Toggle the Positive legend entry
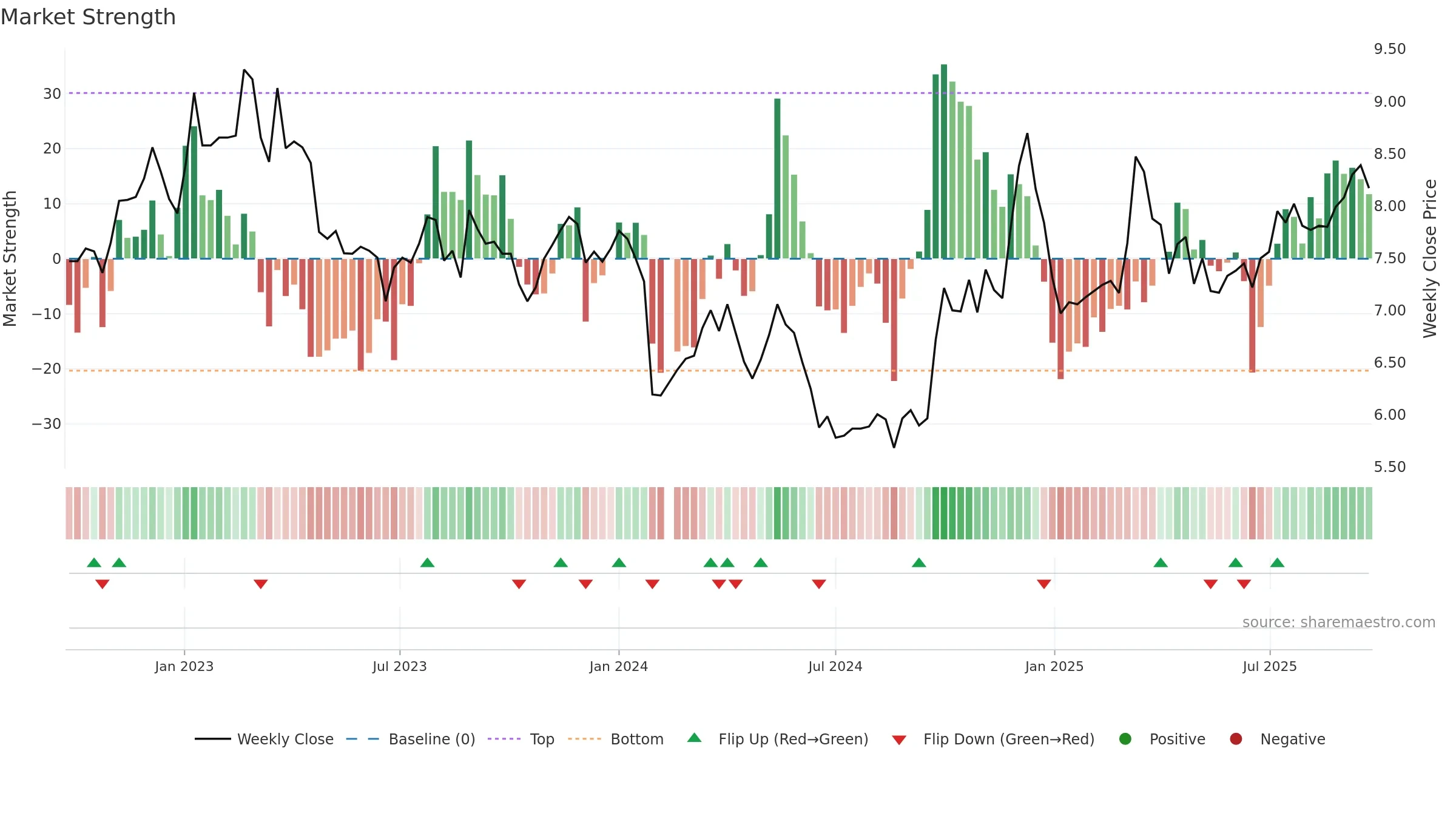Image resolution: width=1456 pixels, height=819 pixels. point(1162,739)
